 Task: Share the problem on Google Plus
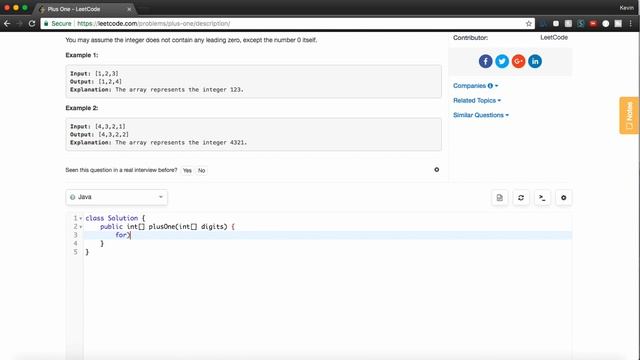pyautogui.click(x=518, y=61)
